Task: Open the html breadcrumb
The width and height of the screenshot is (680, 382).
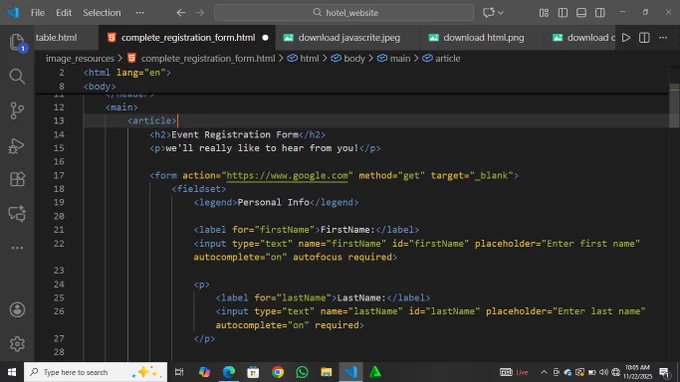Action: (x=309, y=59)
